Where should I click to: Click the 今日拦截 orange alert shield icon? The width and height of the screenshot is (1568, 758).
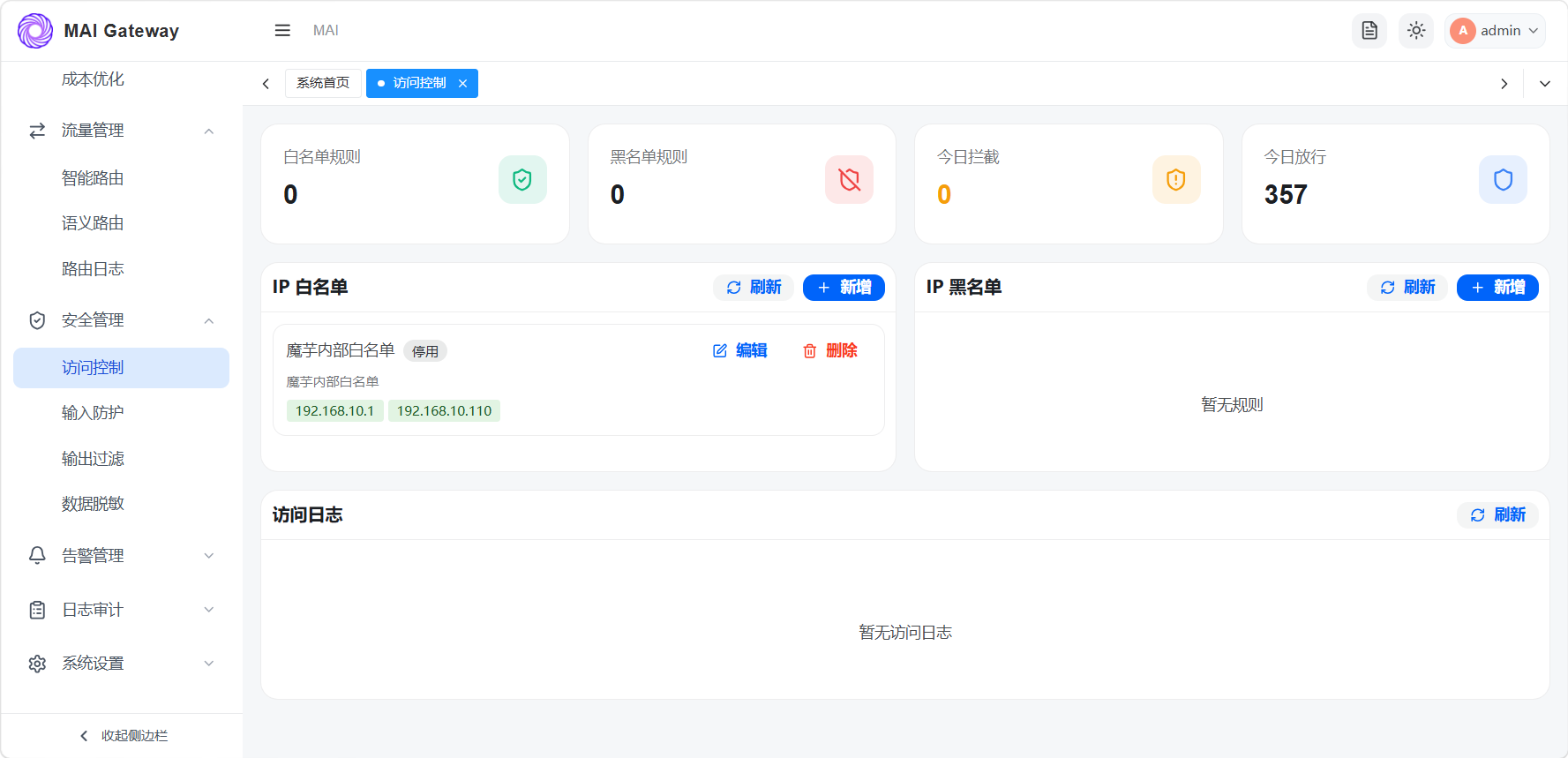pyautogui.click(x=1176, y=180)
